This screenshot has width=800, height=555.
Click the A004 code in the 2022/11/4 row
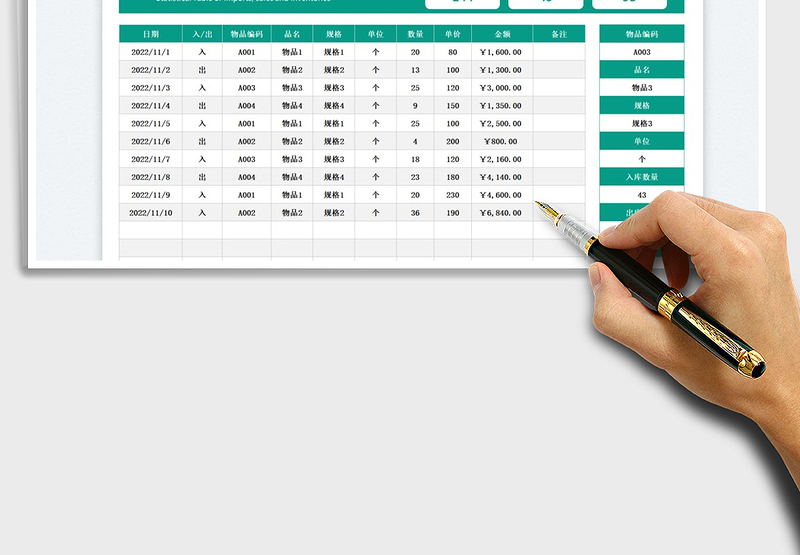247,106
